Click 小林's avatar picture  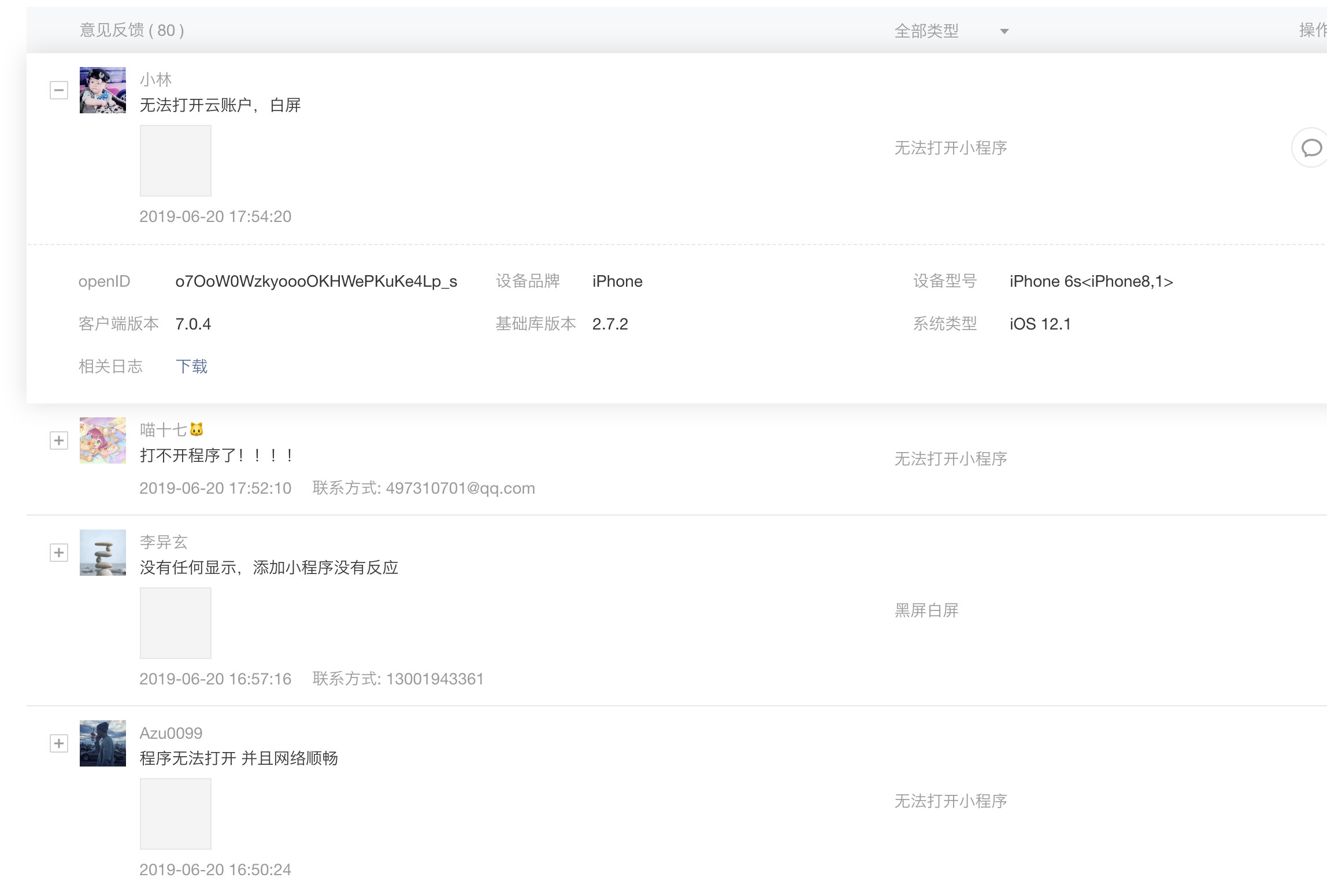(103, 90)
